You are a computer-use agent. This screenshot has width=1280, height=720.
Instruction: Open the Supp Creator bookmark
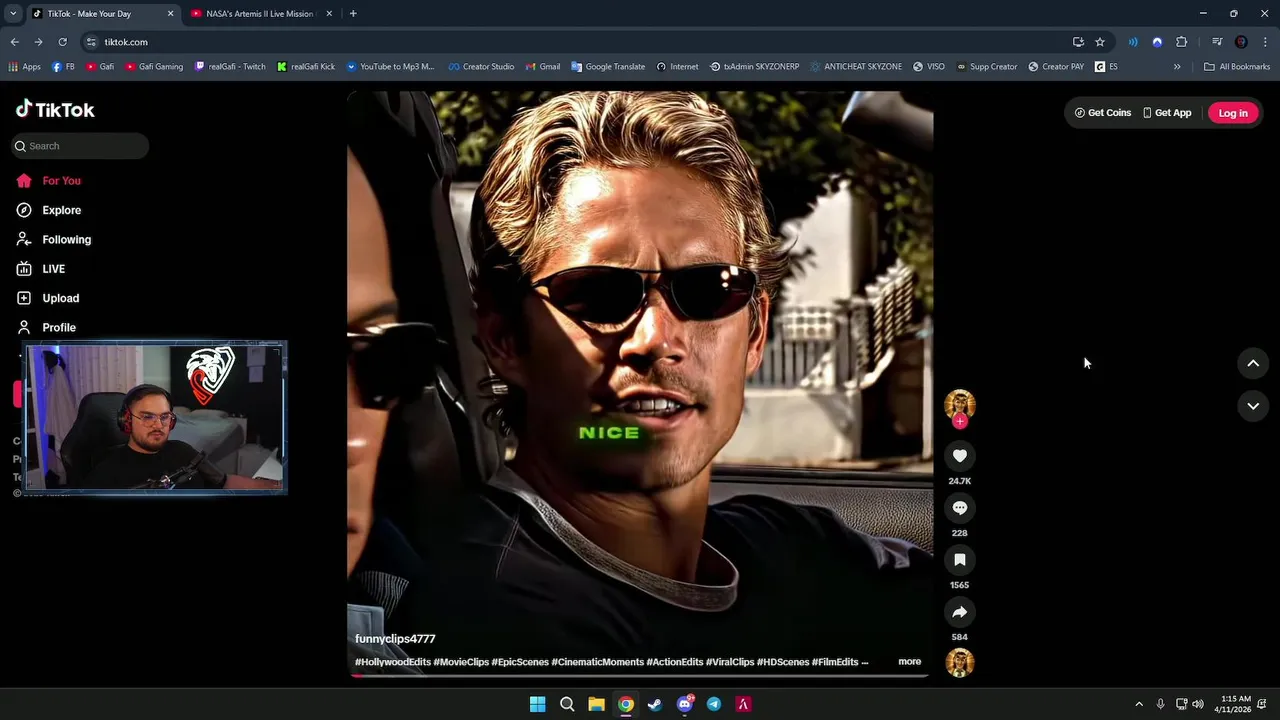pos(986,67)
